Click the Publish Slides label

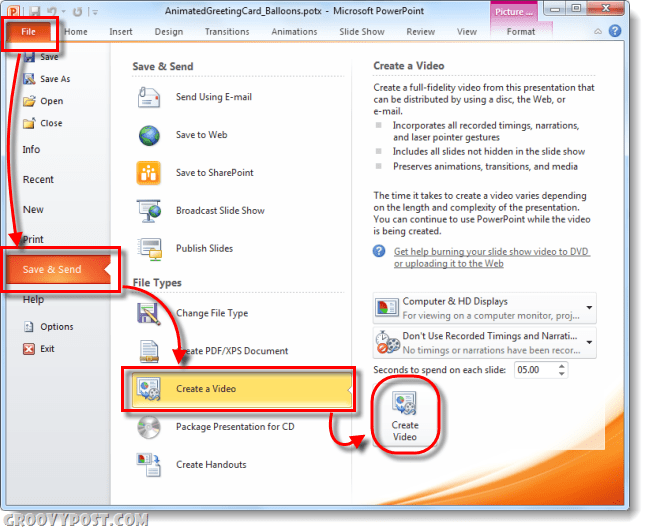pyautogui.click(x=204, y=248)
